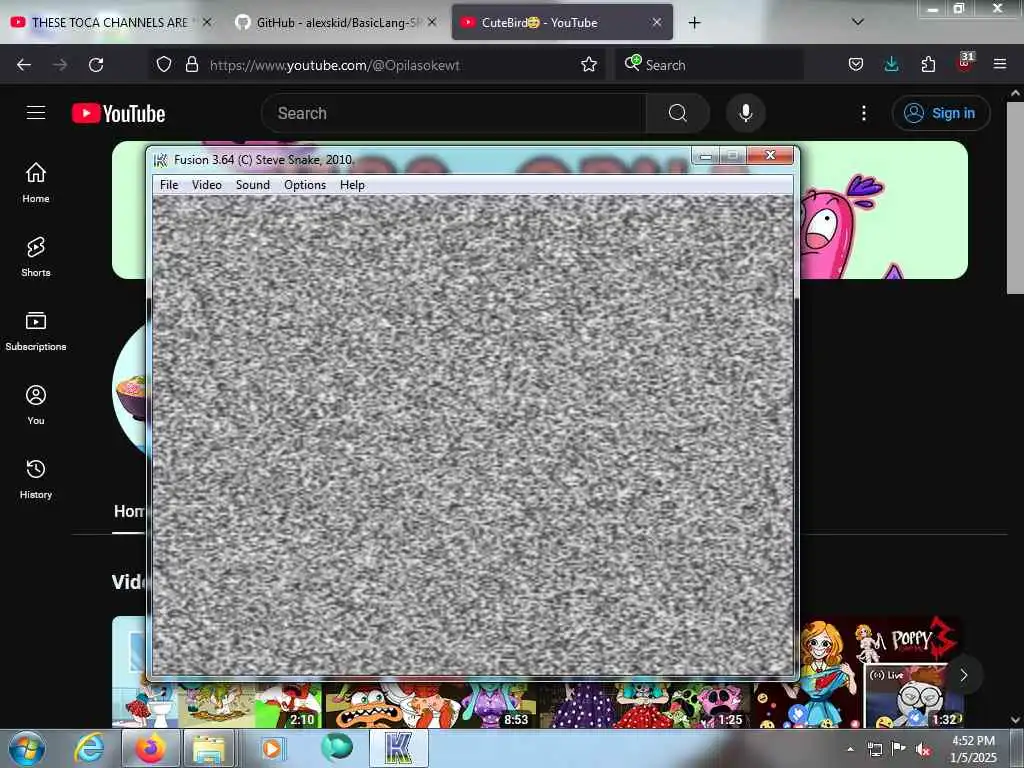Open History in the YouTube sidebar
The image size is (1024, 768).
pos(36,479)
